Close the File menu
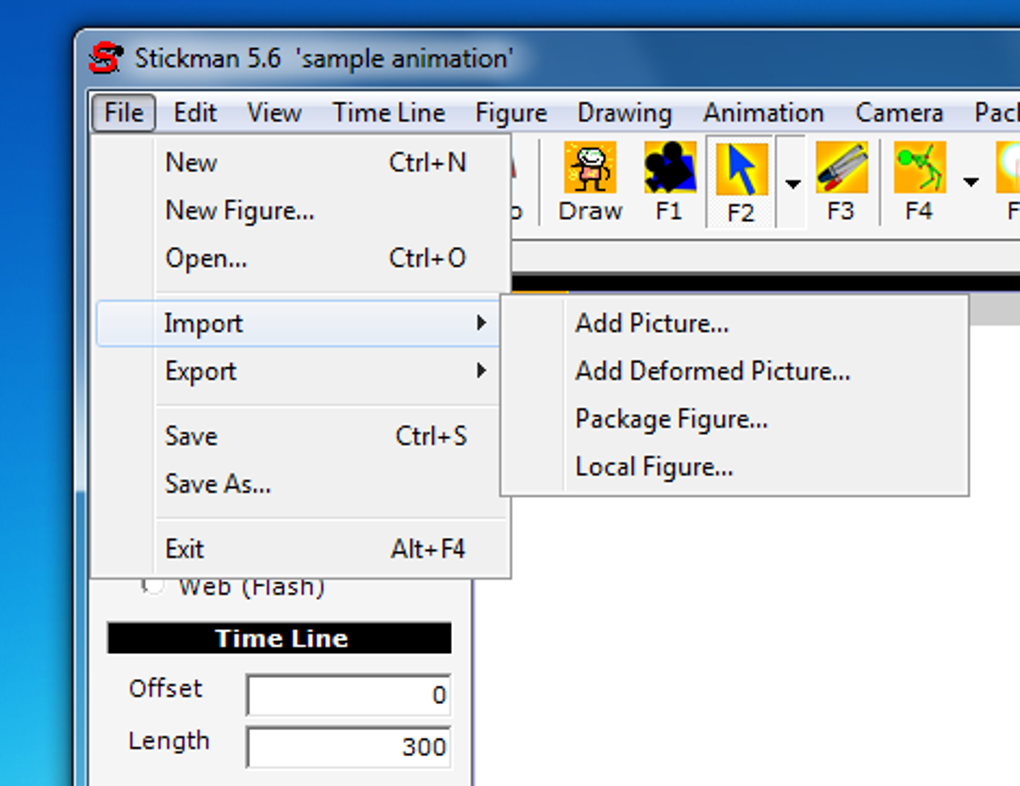 [x=124, y=113]
